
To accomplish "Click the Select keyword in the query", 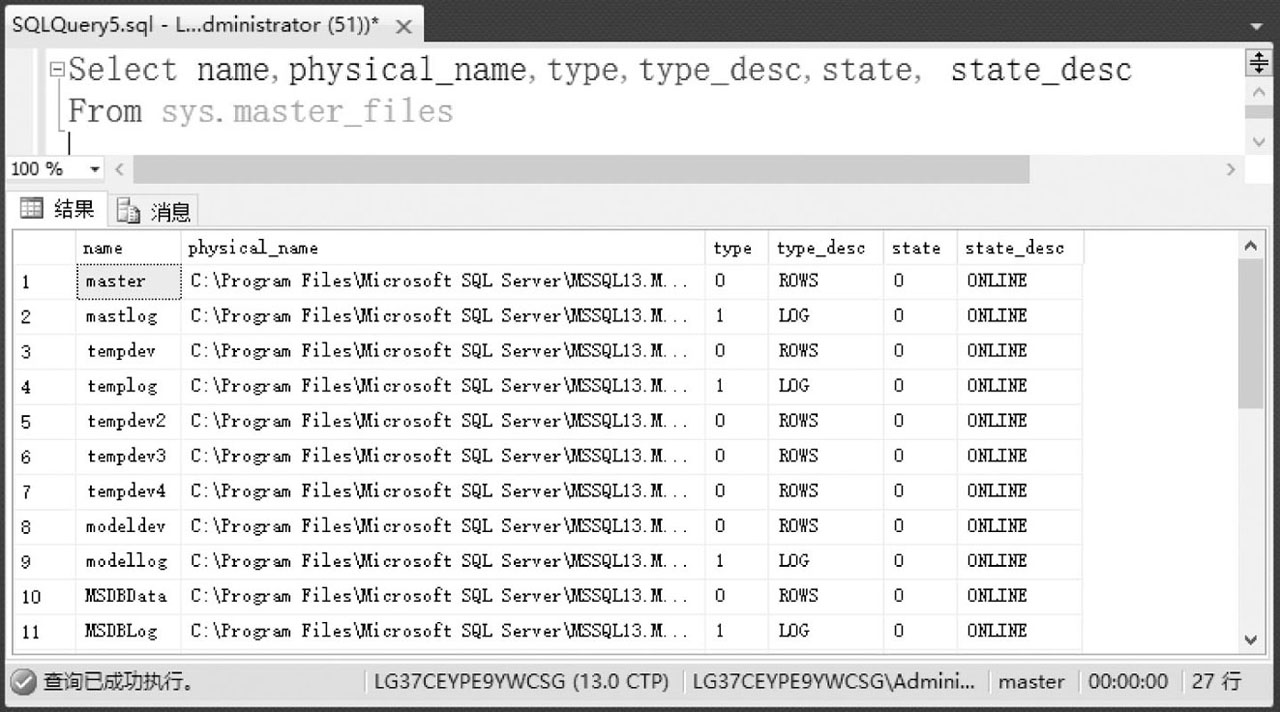I will point(122,70).
